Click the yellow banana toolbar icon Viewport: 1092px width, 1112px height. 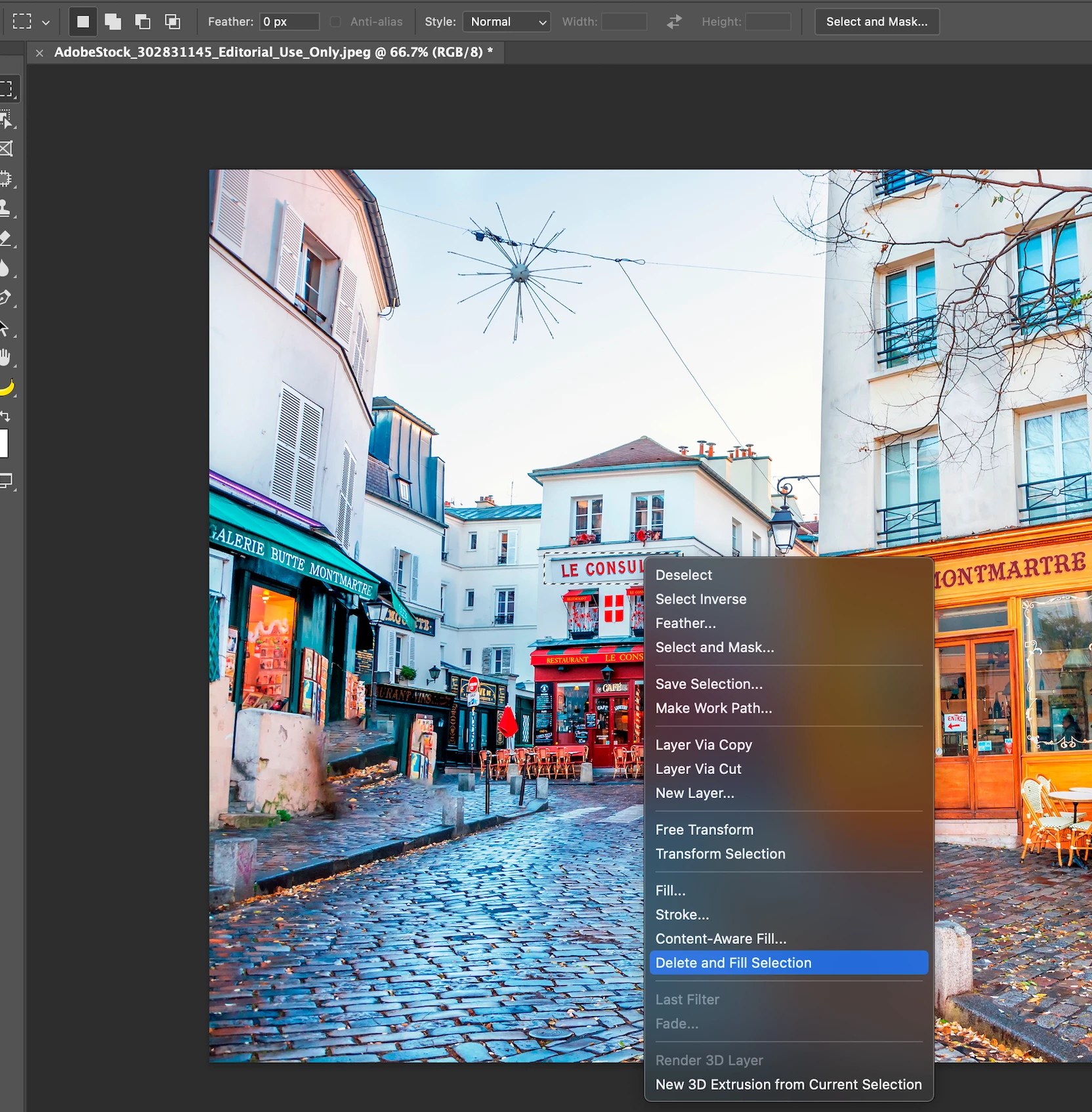[7, 387]
